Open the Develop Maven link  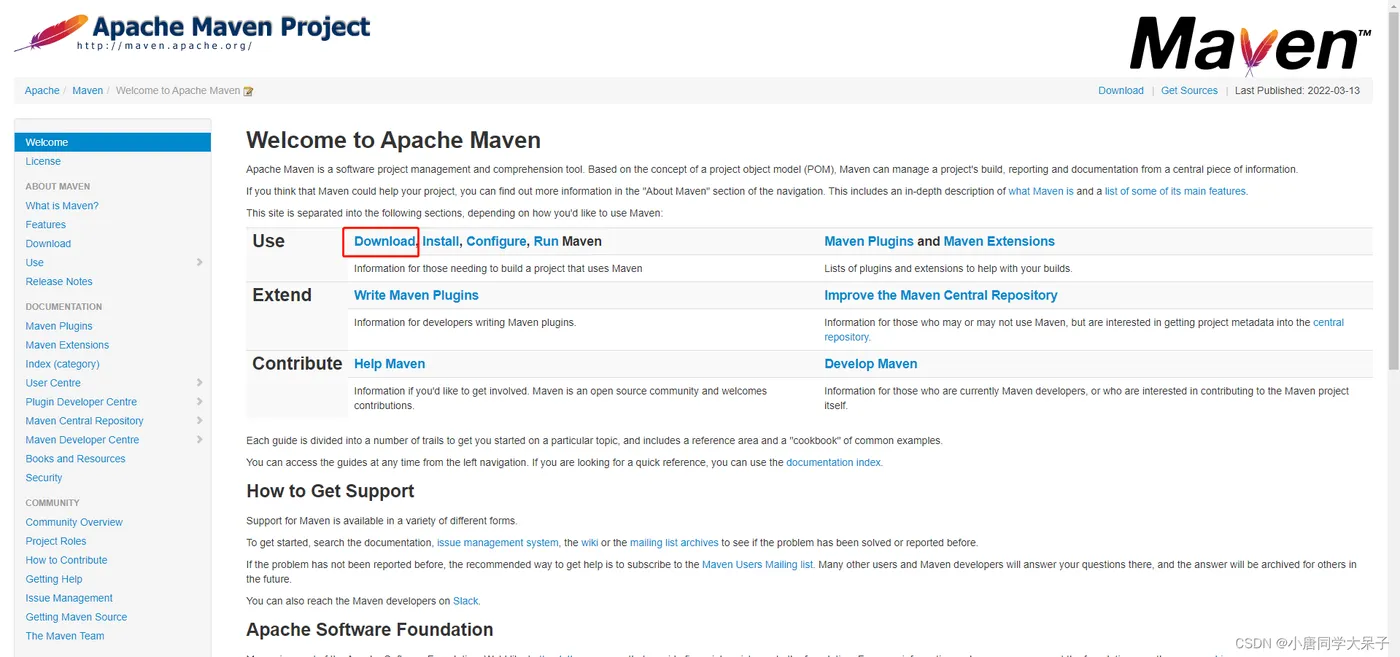(x=870, y=364)
